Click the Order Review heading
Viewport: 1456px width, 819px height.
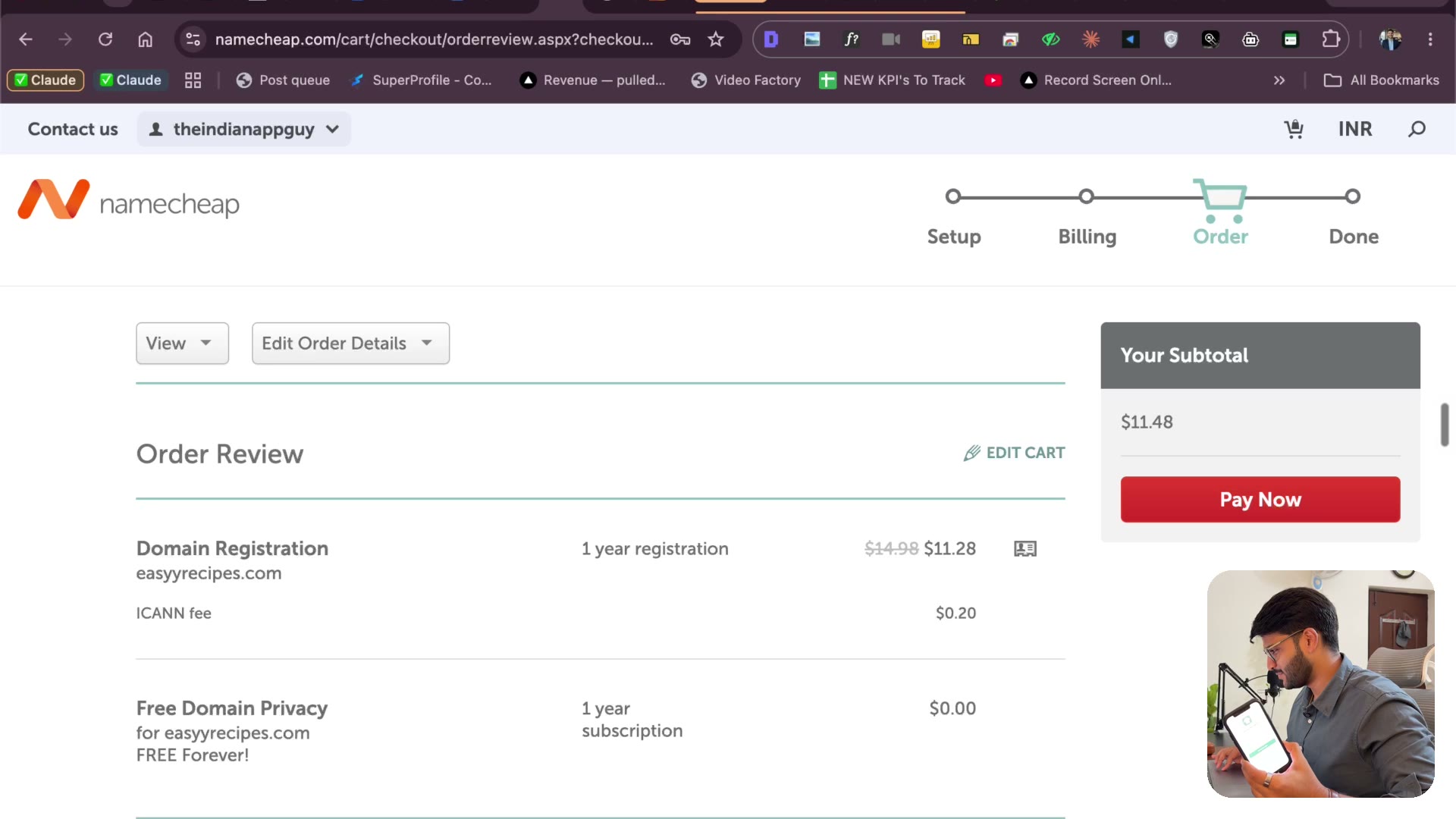[220, 454]
